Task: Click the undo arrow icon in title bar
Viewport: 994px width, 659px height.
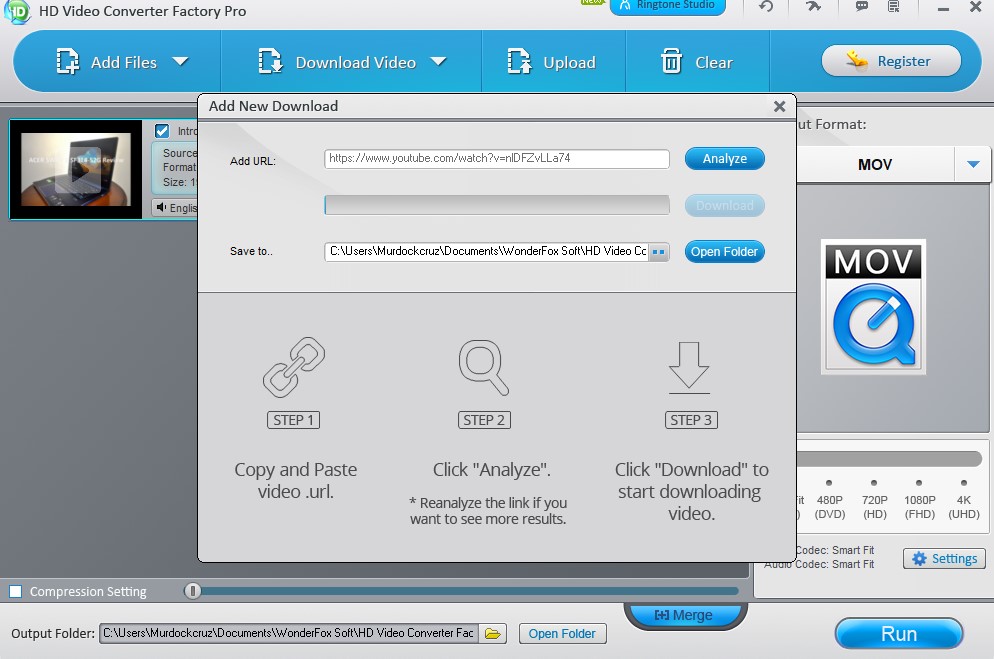Action: point(766,6)
